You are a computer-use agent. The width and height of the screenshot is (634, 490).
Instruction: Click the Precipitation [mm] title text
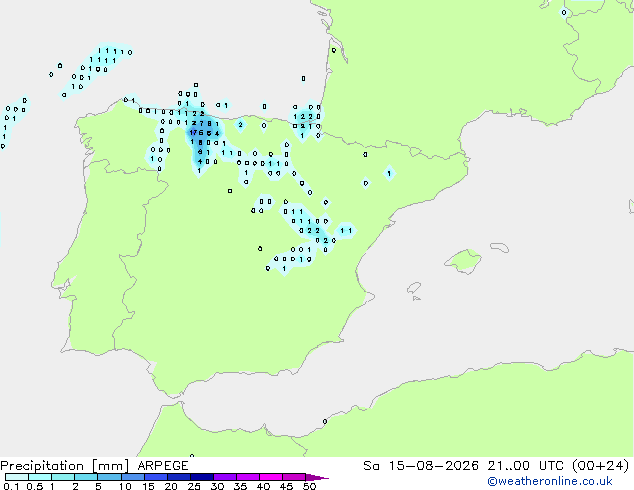click(x=65, y=466)
